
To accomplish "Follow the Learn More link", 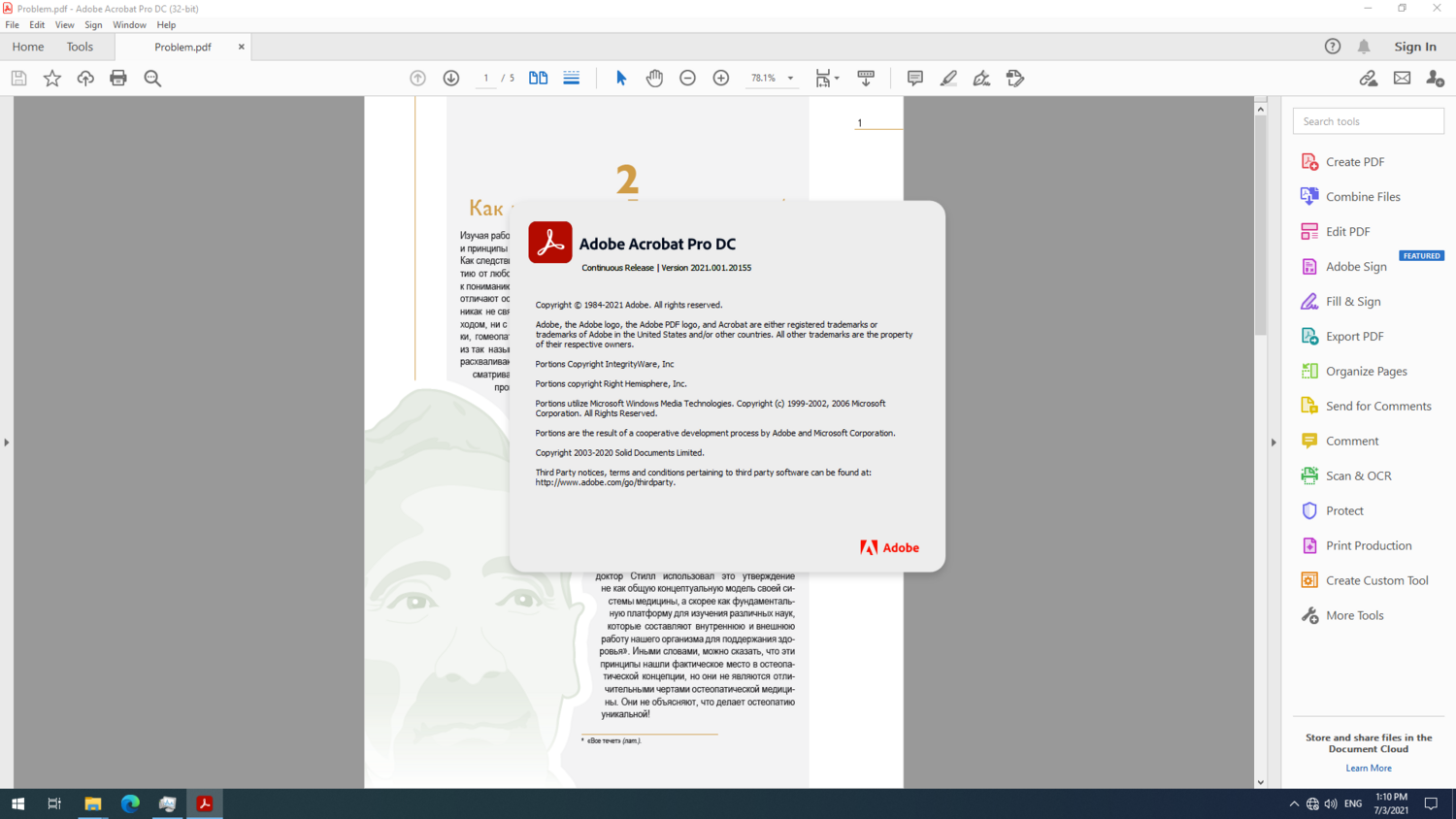I will 1369,769.
